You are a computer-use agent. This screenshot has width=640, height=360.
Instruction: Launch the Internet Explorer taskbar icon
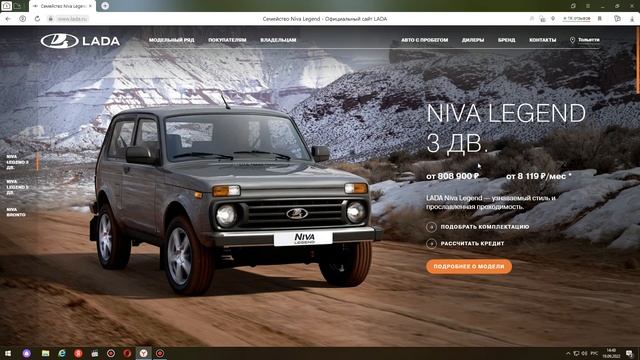point(62,353)
